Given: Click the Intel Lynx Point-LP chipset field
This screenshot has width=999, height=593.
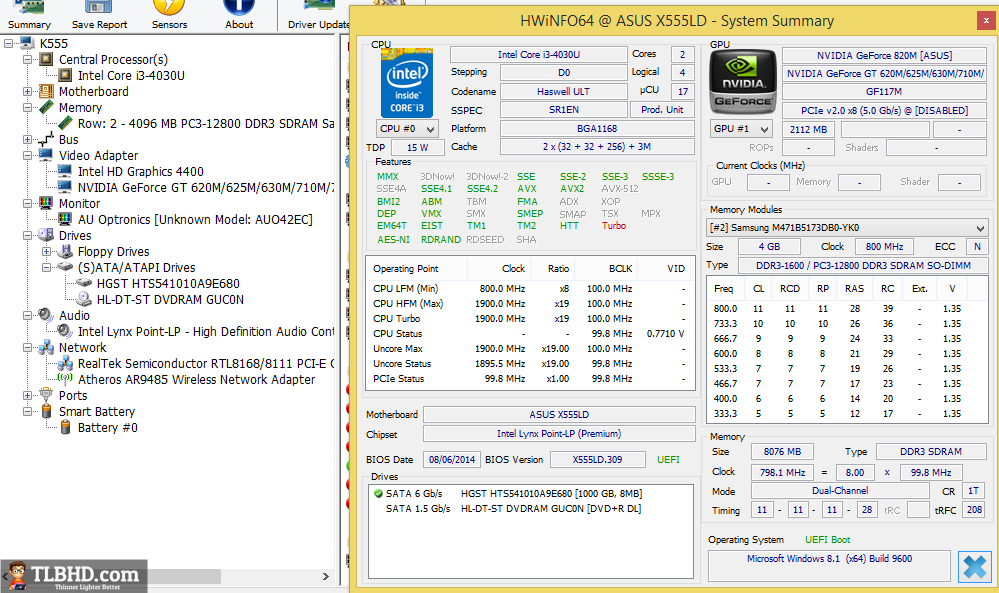Looking at the screenshot, I should 559,434.
